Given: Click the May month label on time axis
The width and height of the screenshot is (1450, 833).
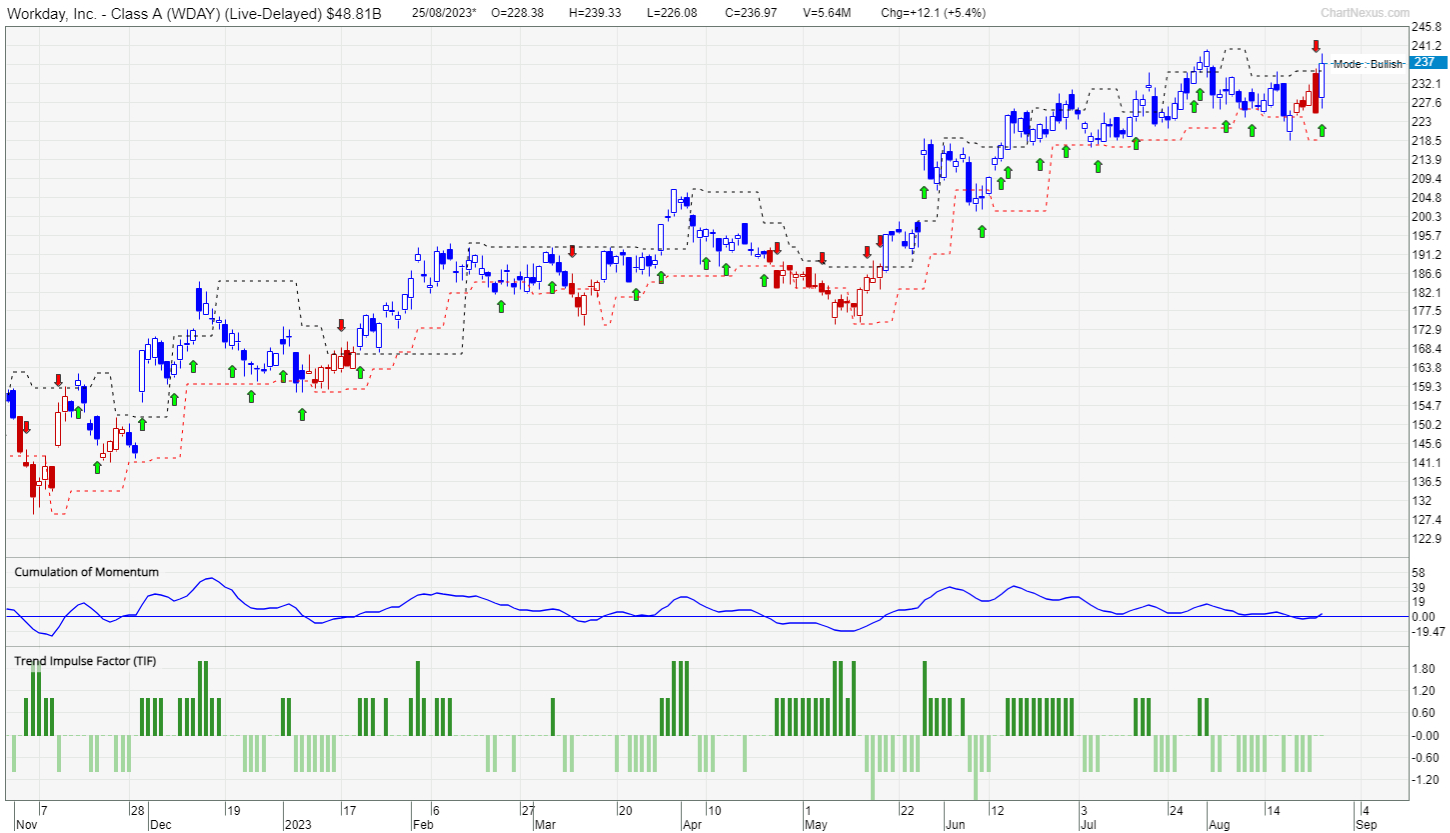Looking at the screenshot, I should (x=816, y=825).
